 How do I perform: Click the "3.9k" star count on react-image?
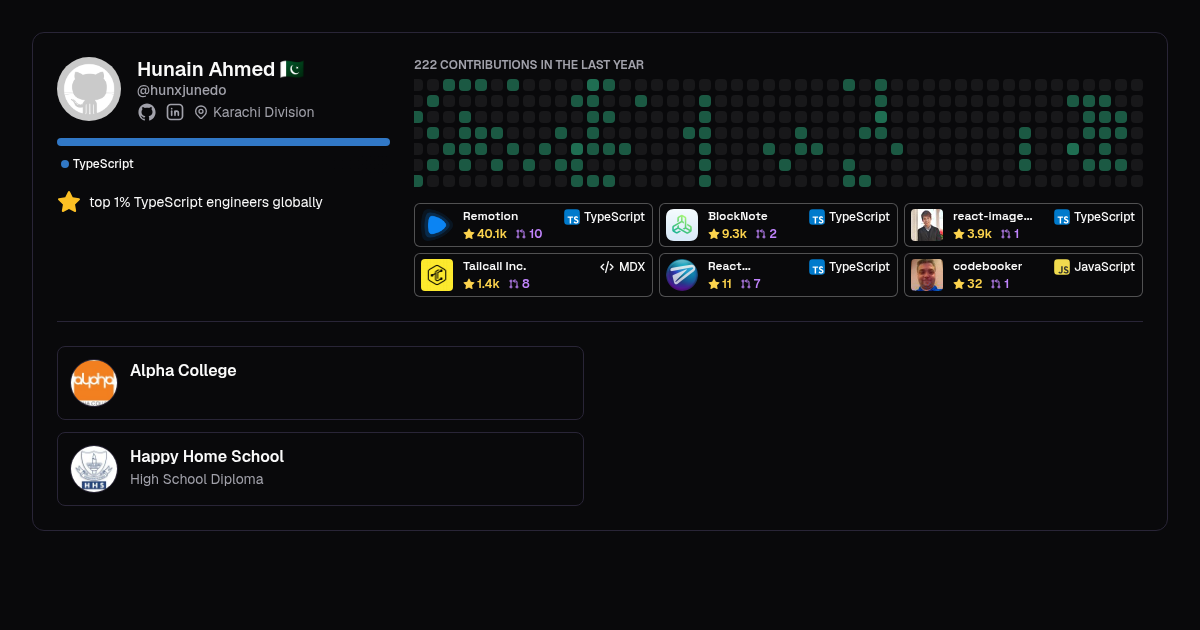click(980, 234)
